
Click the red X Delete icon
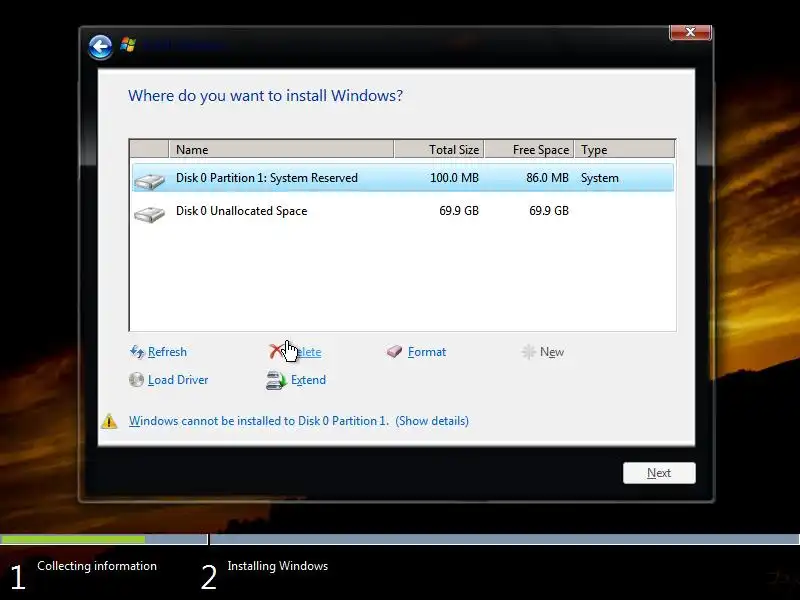pyautogui.click(x=276, y=351)
